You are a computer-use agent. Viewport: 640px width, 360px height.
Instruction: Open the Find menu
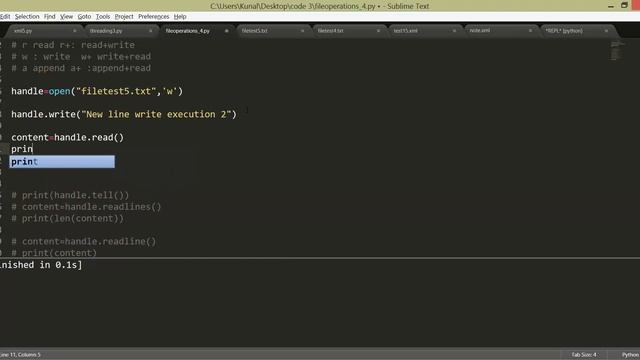(x=49, y=17)
